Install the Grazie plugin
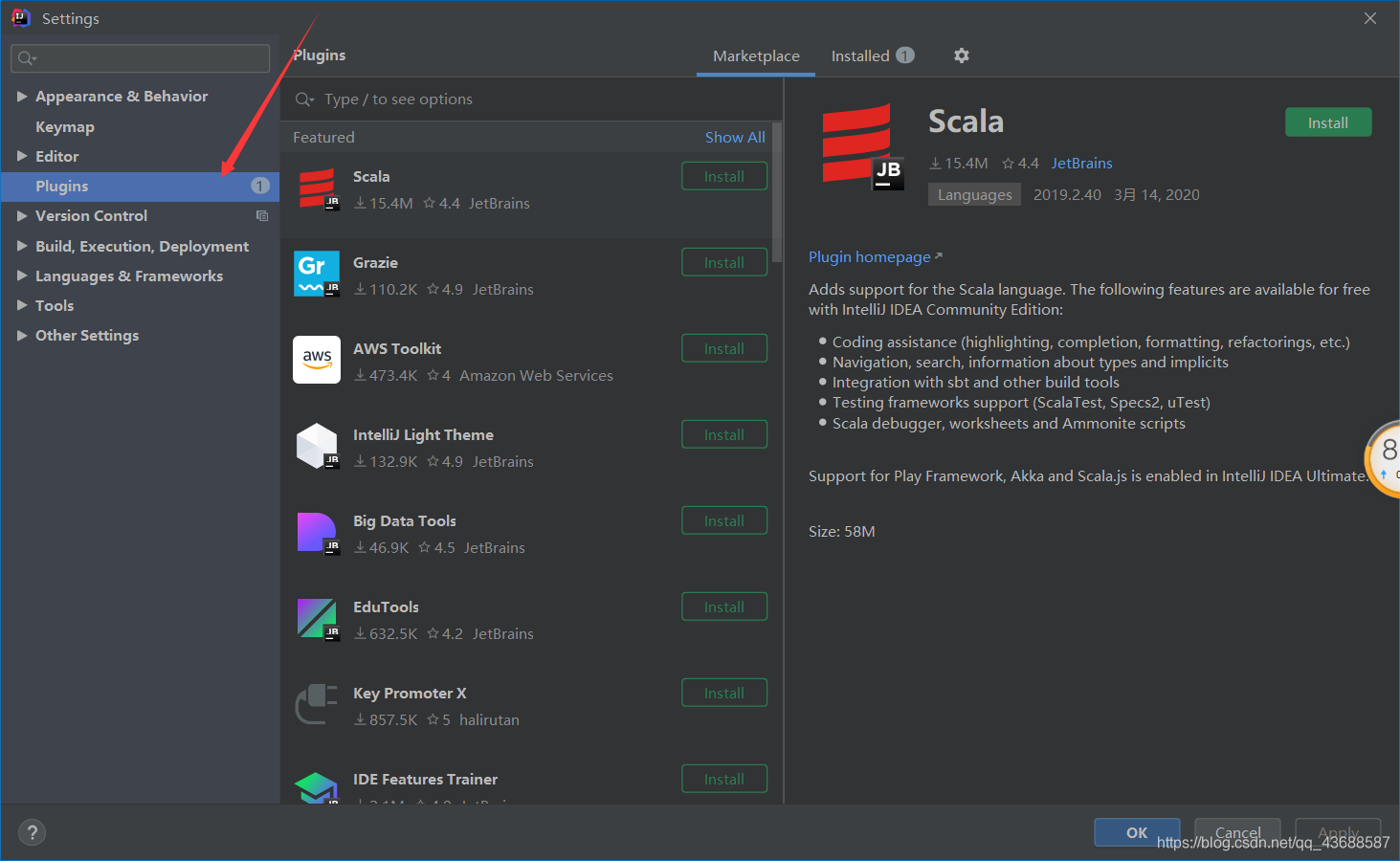Screen dimensions: 1400x861 [x=724, y=262]
